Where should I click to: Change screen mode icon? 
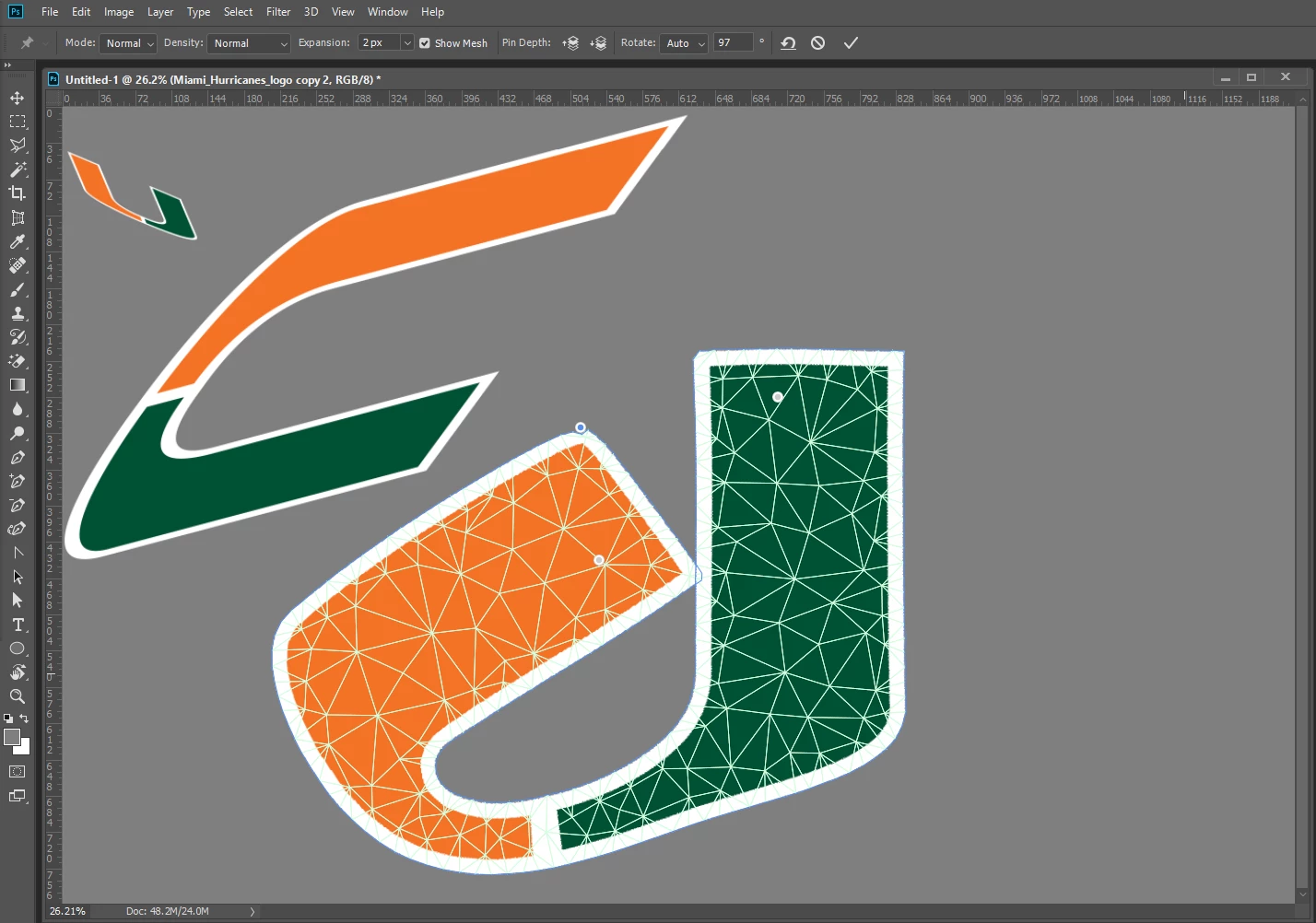click(18, 796)
